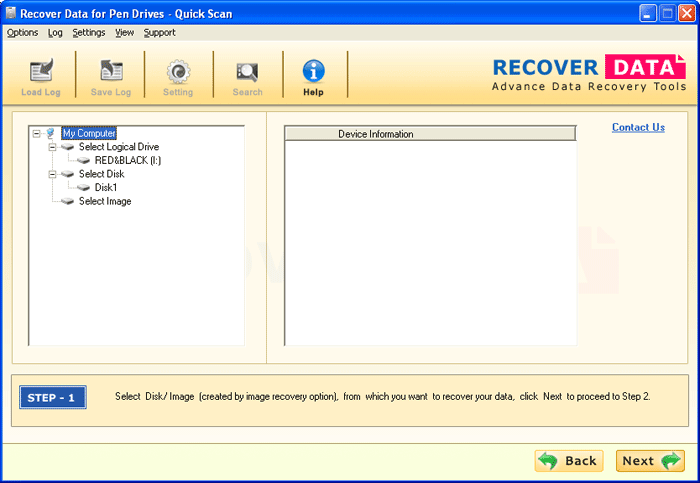Open the Setting gear icon
This screenshot has width=700, height=483.
(178, 72)
